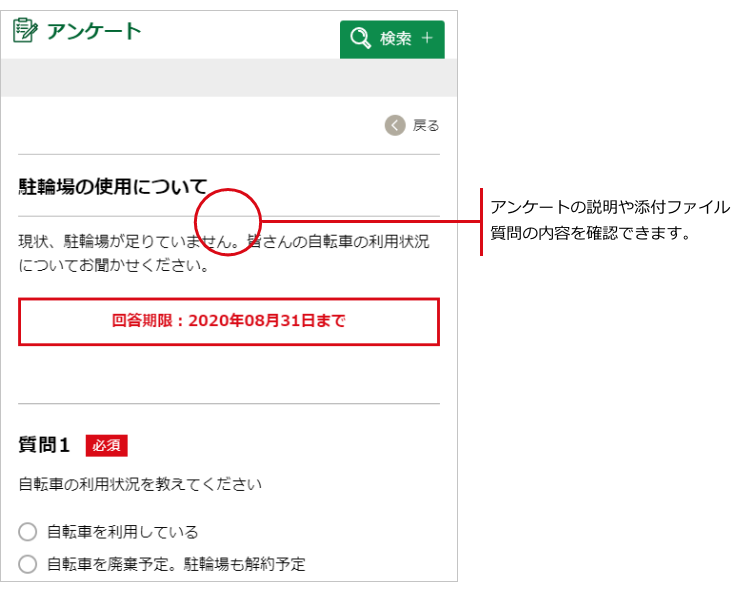Expand search with the plus icon

point(427,39)
